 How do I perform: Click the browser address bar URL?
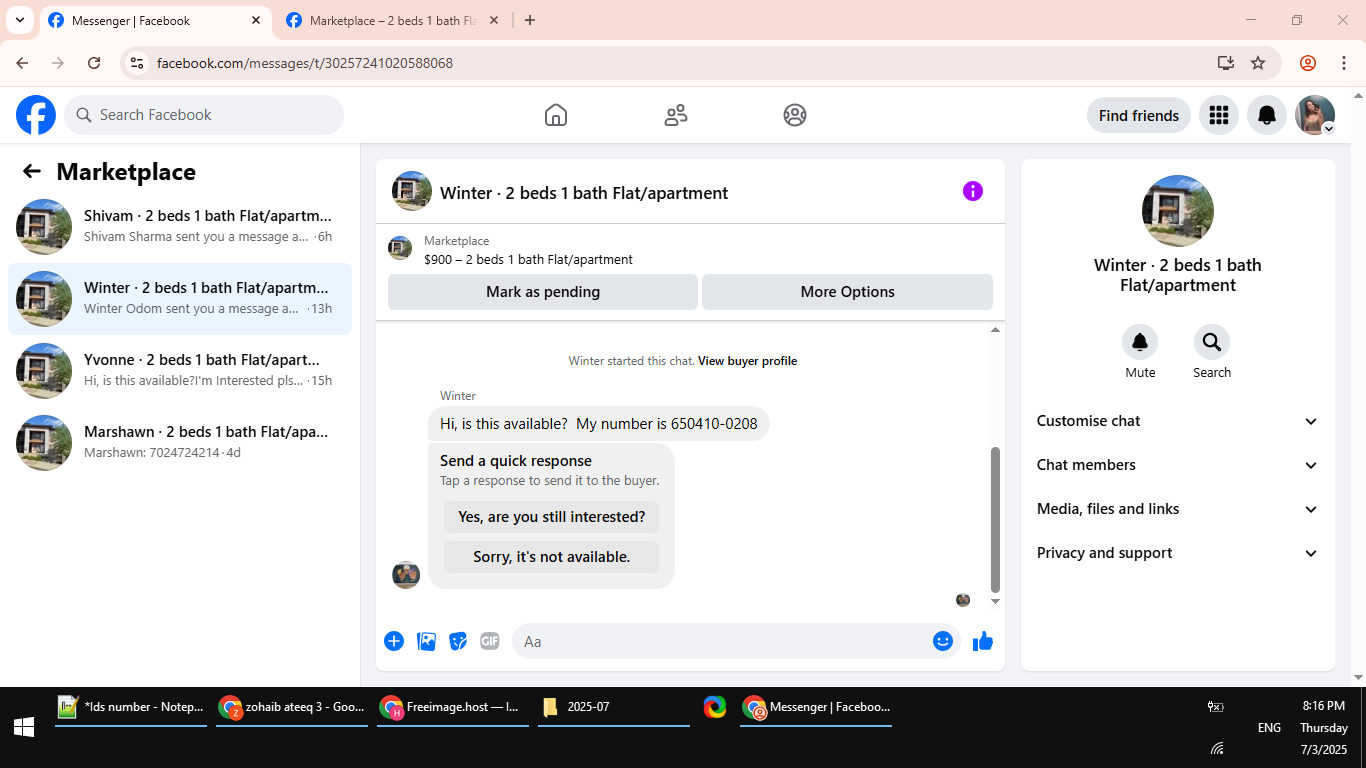click(305, 63)
